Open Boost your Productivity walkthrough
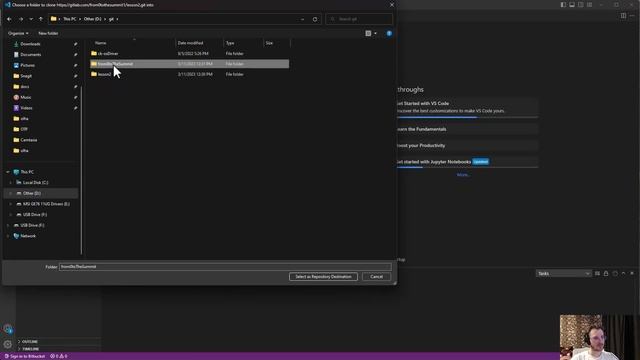This screenshot has height=360, width=640. tap(467, 145)
